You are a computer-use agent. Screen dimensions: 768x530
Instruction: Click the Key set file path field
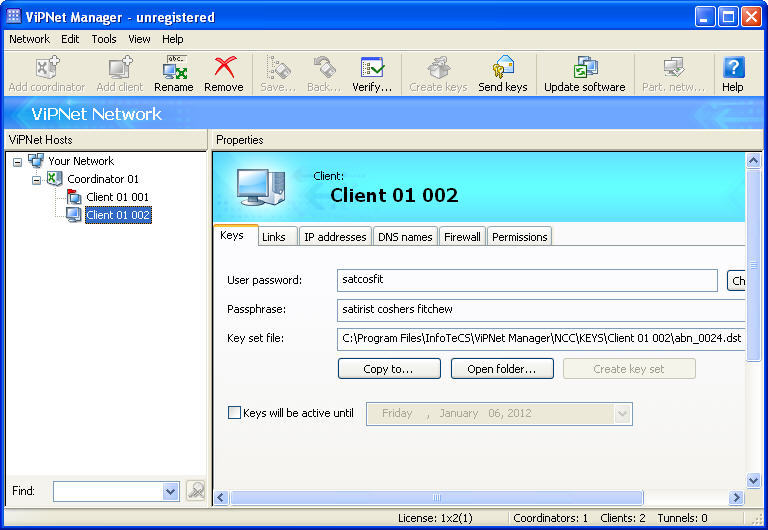point(541,339)
